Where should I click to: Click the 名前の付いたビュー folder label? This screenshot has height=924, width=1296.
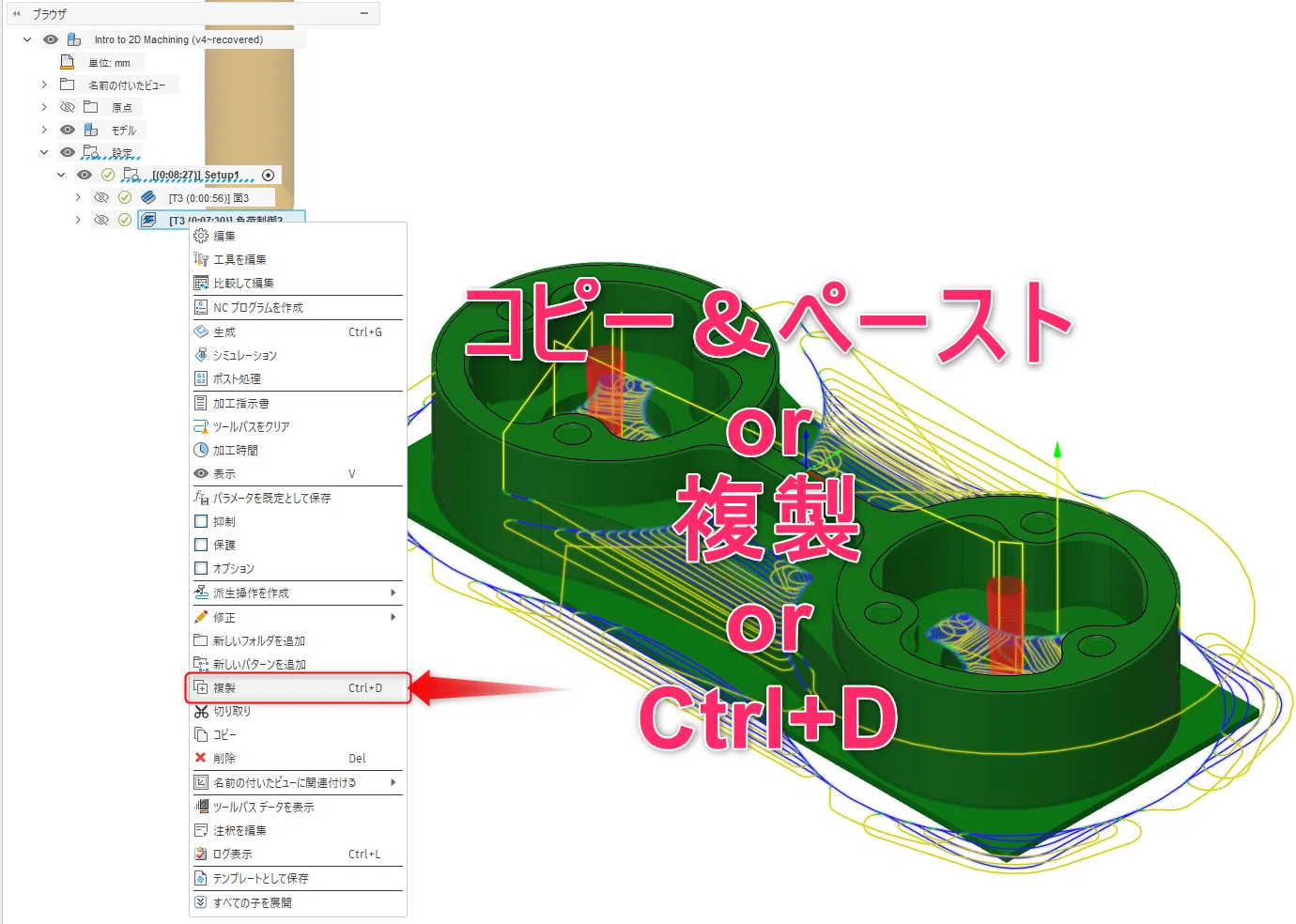127,85
